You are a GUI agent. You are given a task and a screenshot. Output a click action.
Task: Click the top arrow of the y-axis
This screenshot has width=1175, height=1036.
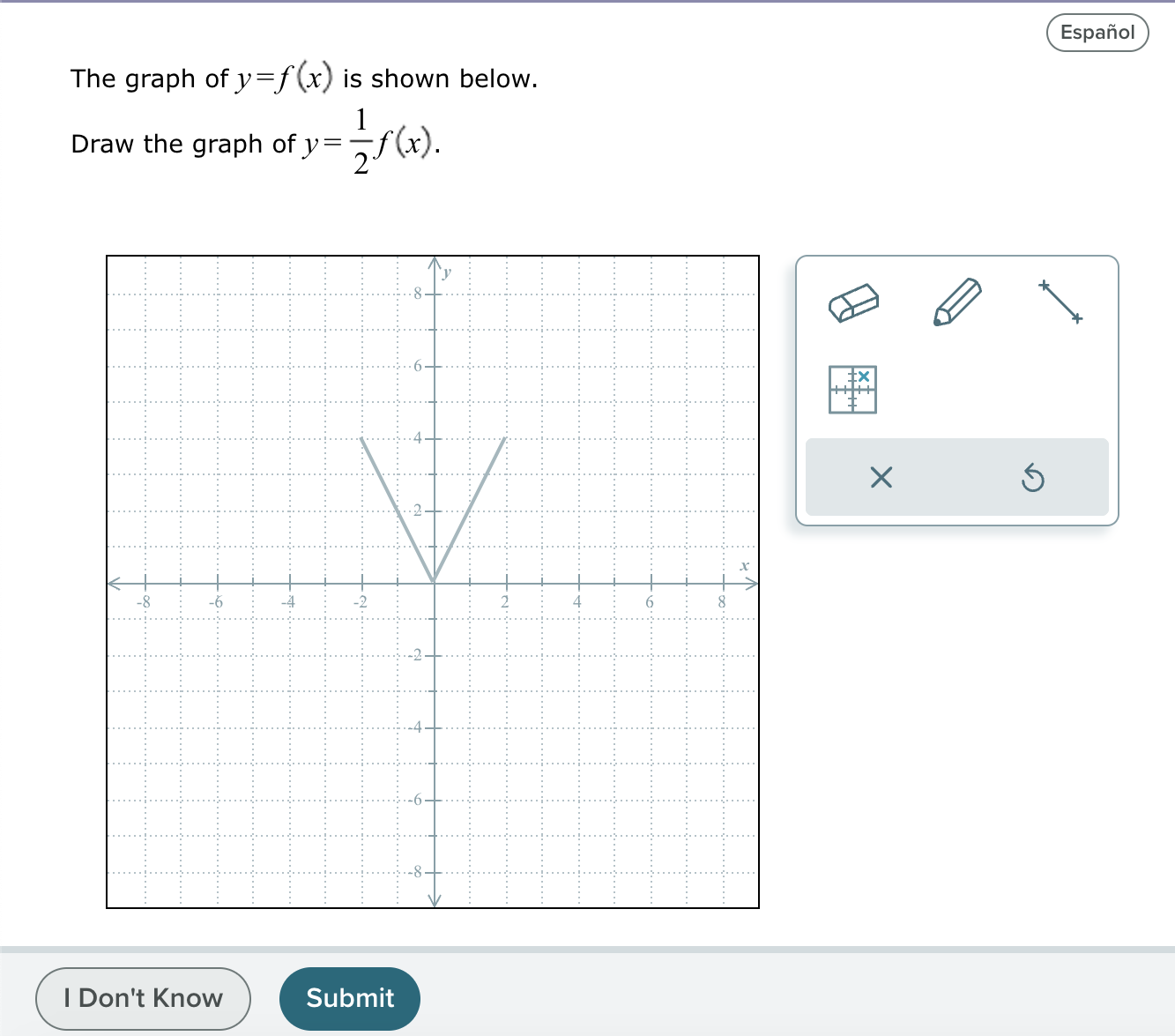(x=434, y=263)
